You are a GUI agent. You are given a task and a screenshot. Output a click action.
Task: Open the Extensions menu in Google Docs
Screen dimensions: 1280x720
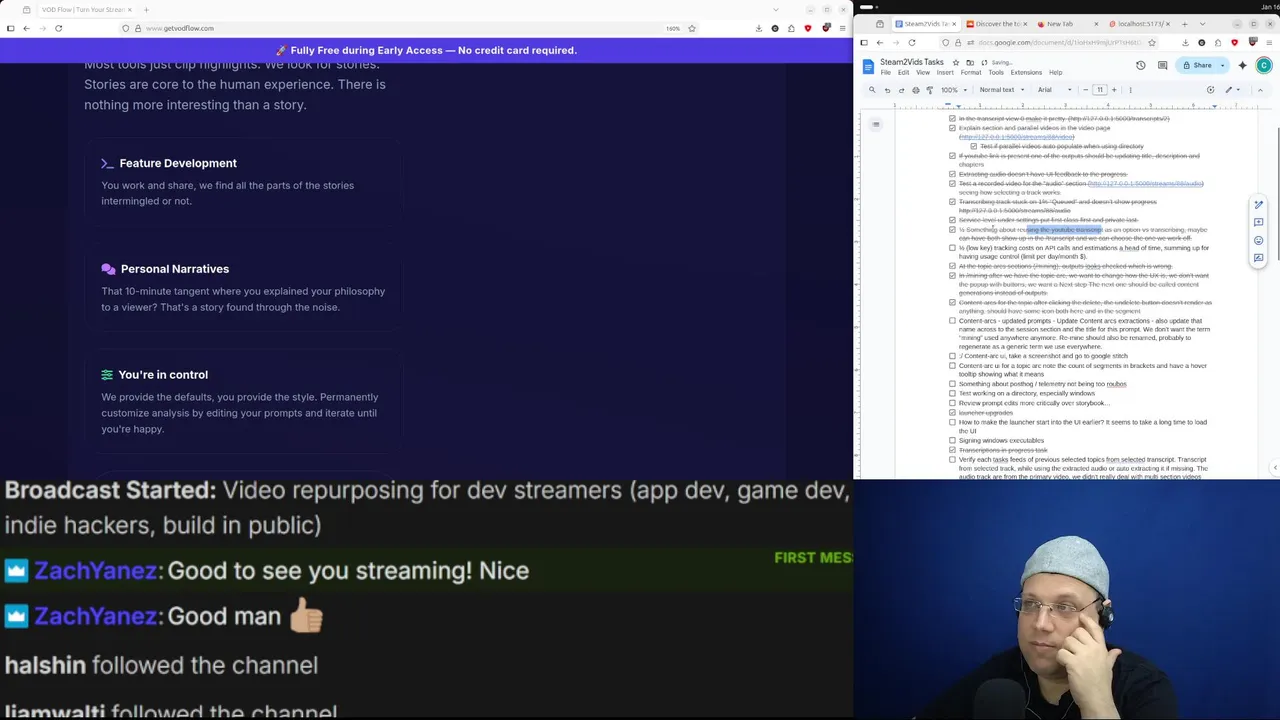click(x=1026, y=73)
